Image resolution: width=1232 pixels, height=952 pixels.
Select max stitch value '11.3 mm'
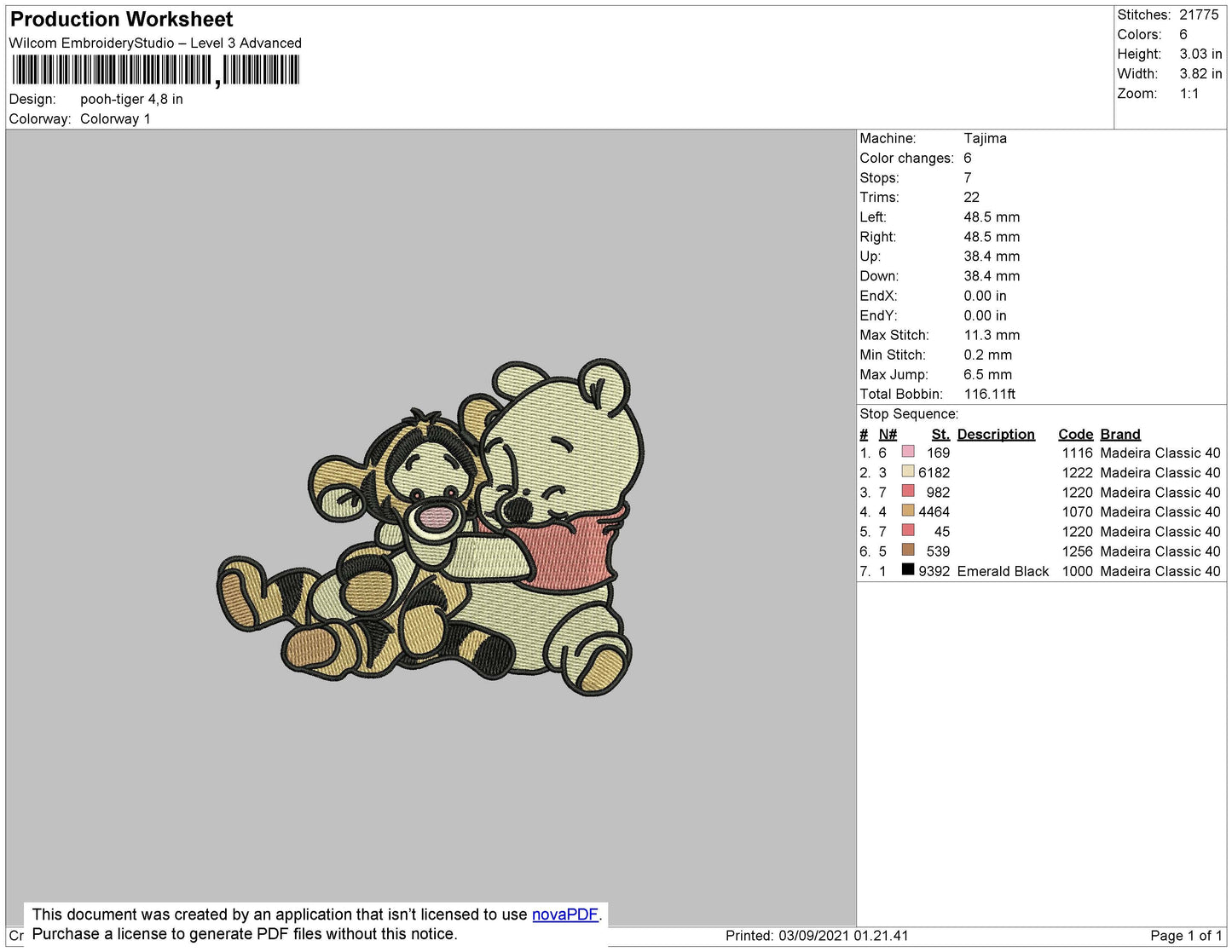pyautogui.click(x=992, y=335)
